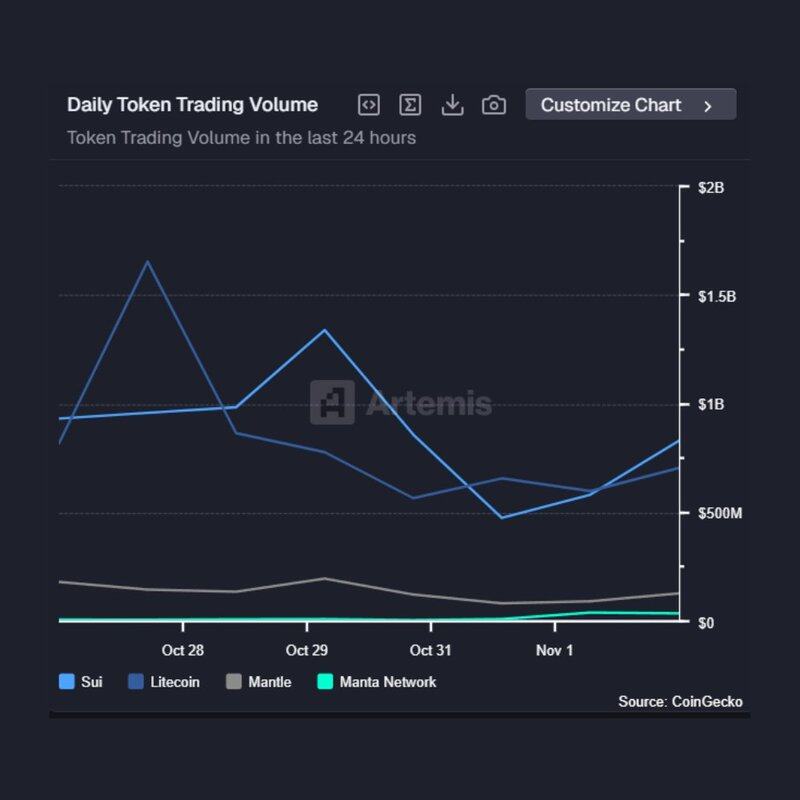The image size is (800, 800).
Task: Take a chart screenshot with camera icon
Action: pyautogui.click(x=494, y=105)
